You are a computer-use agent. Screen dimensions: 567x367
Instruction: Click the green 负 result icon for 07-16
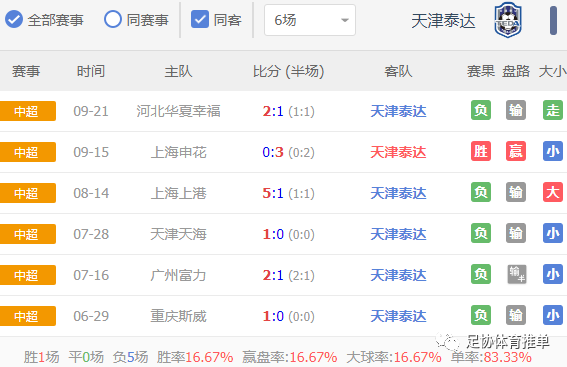pos(481,274)
